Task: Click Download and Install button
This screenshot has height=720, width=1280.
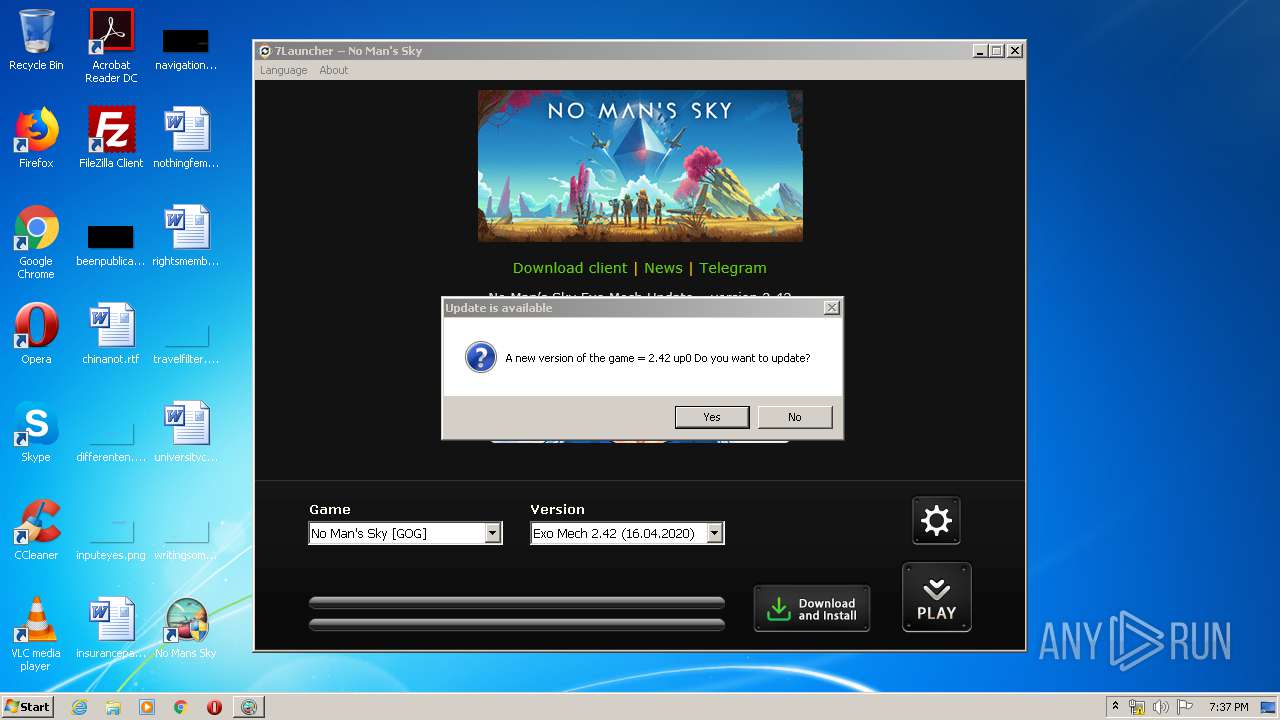Action: coord(812,609)
